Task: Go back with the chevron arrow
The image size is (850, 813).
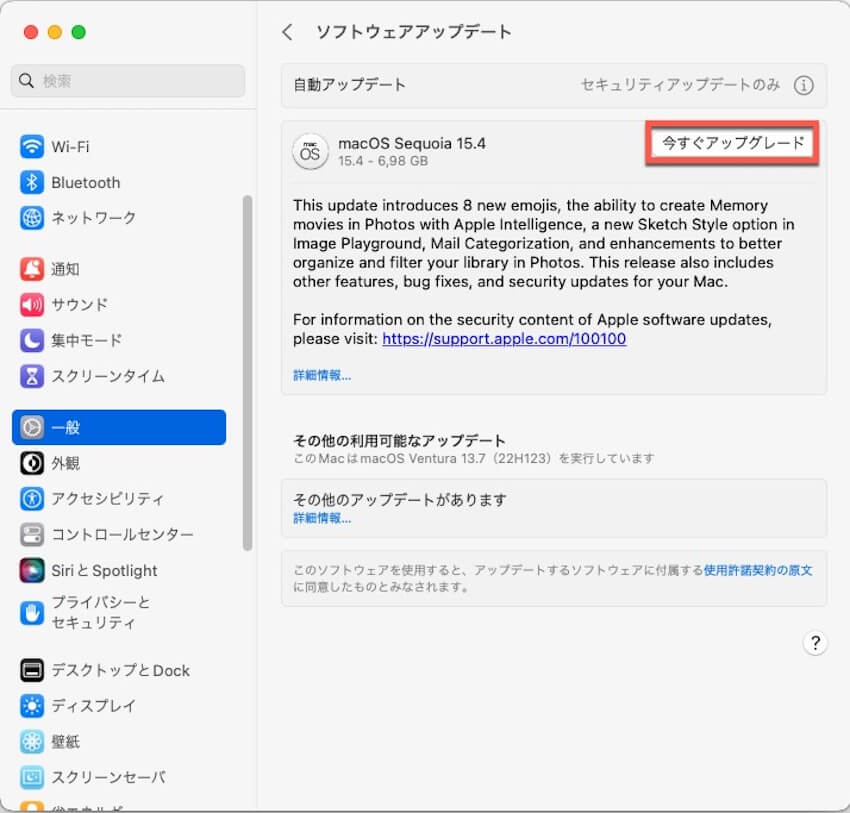Action: point(287,32)
